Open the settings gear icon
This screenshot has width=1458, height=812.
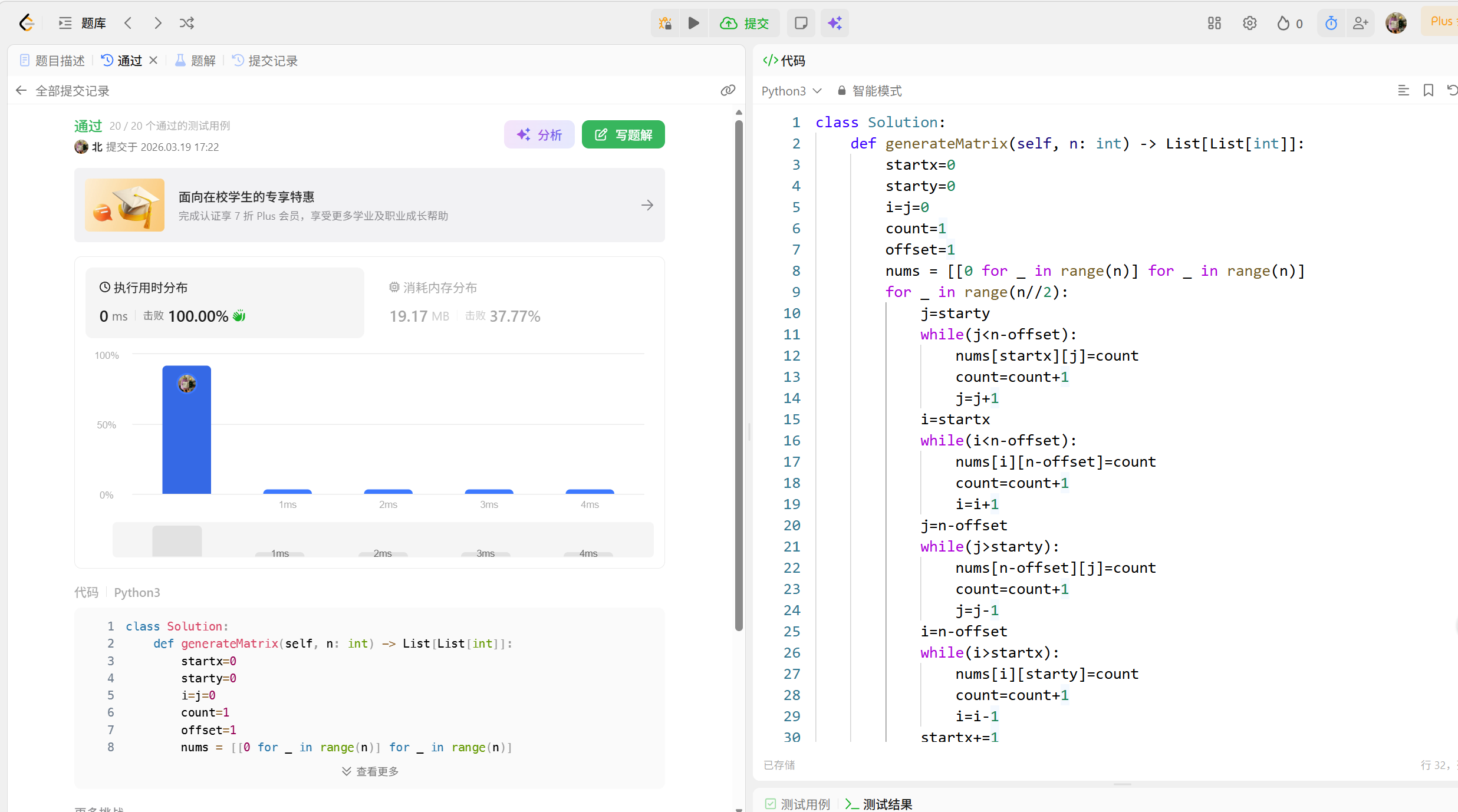1250,23
